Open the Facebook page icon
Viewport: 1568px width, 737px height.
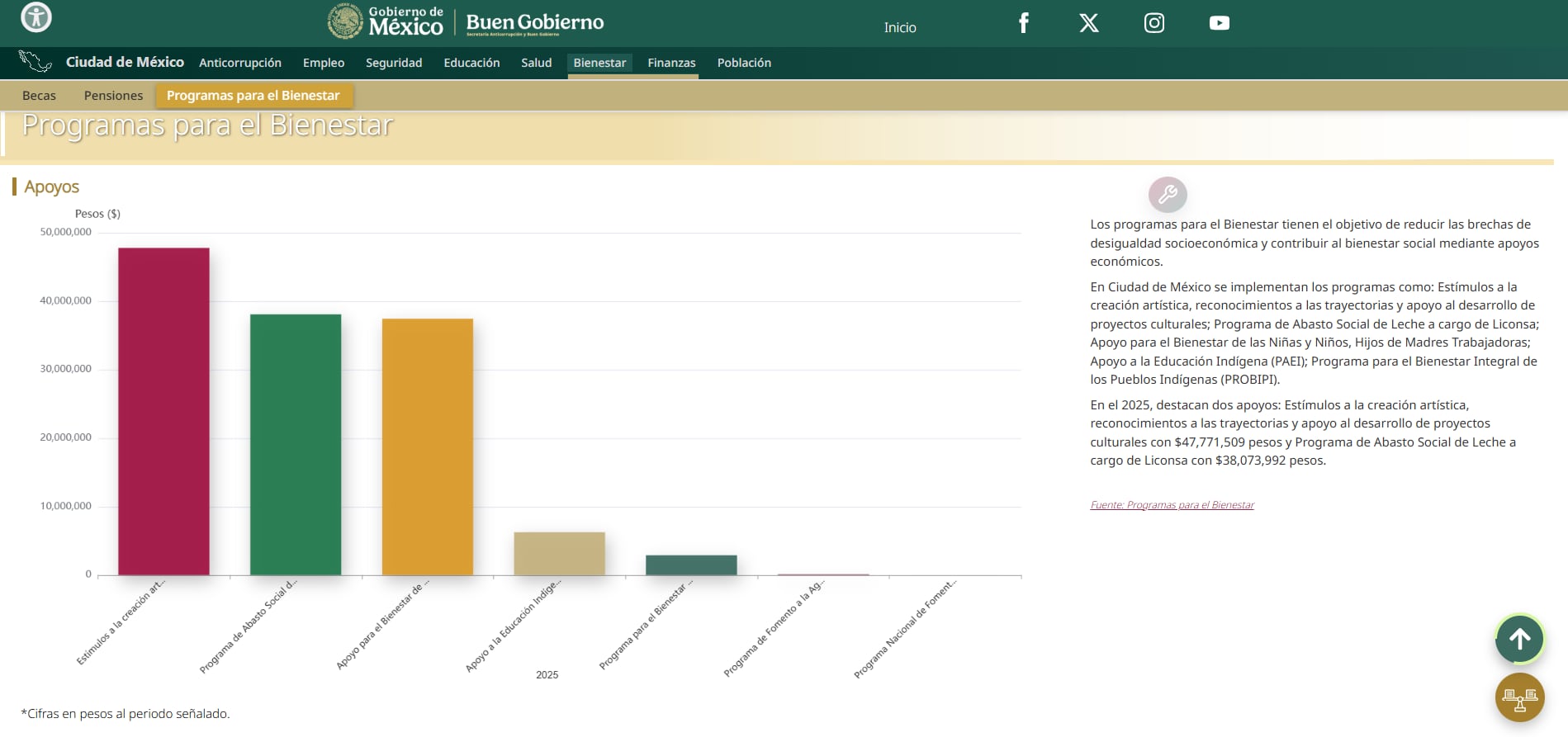pos(1023,23)
